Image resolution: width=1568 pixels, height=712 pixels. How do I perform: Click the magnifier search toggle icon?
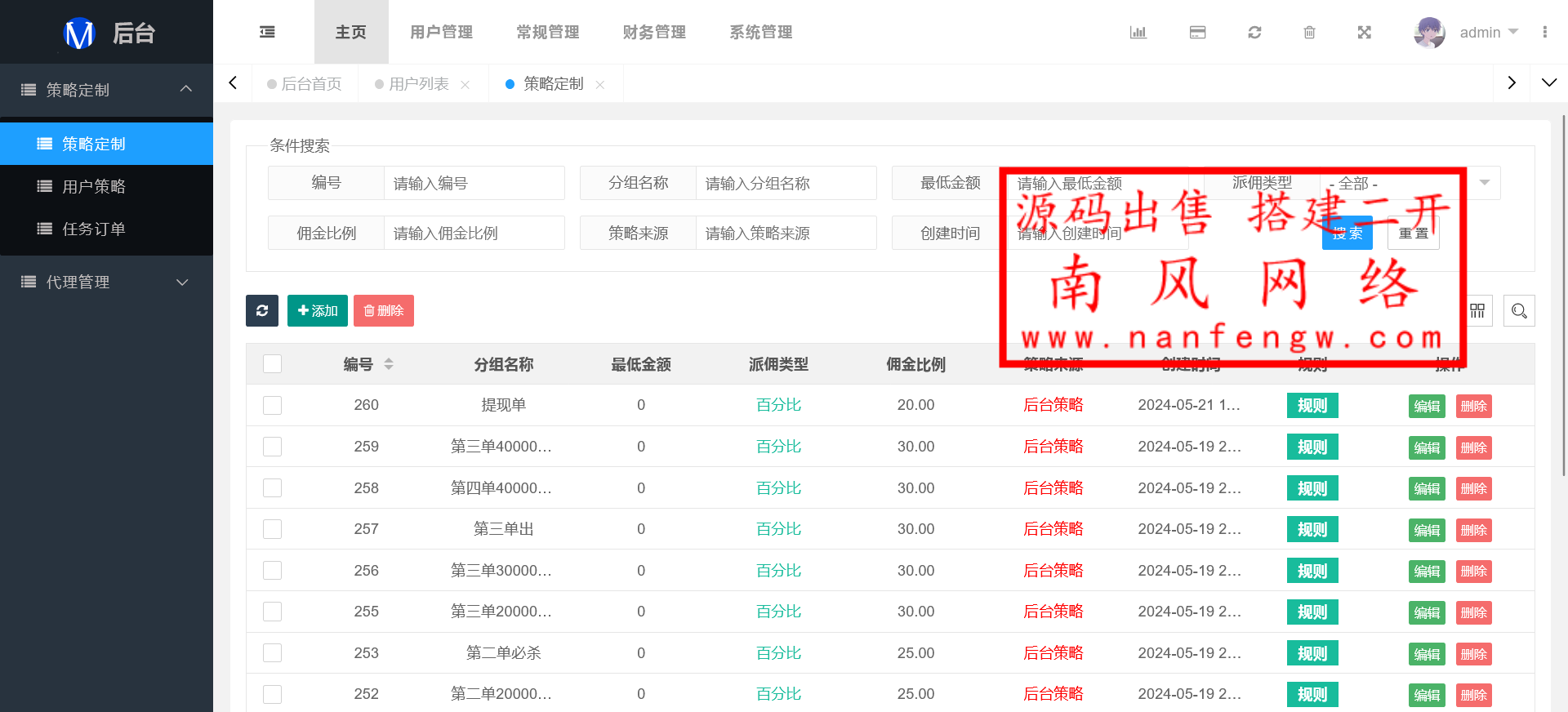click(1518, 311)
